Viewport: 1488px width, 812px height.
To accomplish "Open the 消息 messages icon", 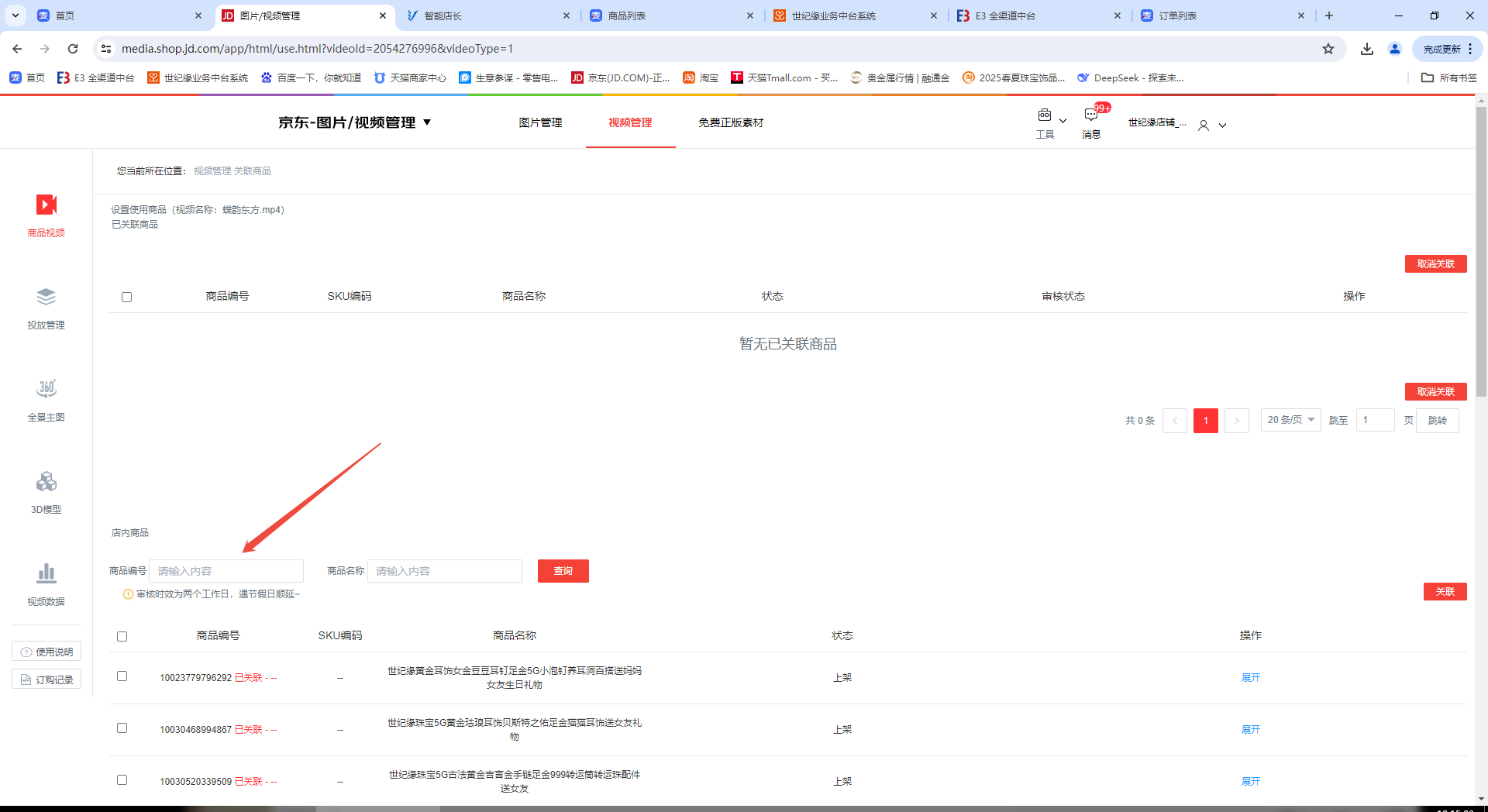I will [1091, 116].
